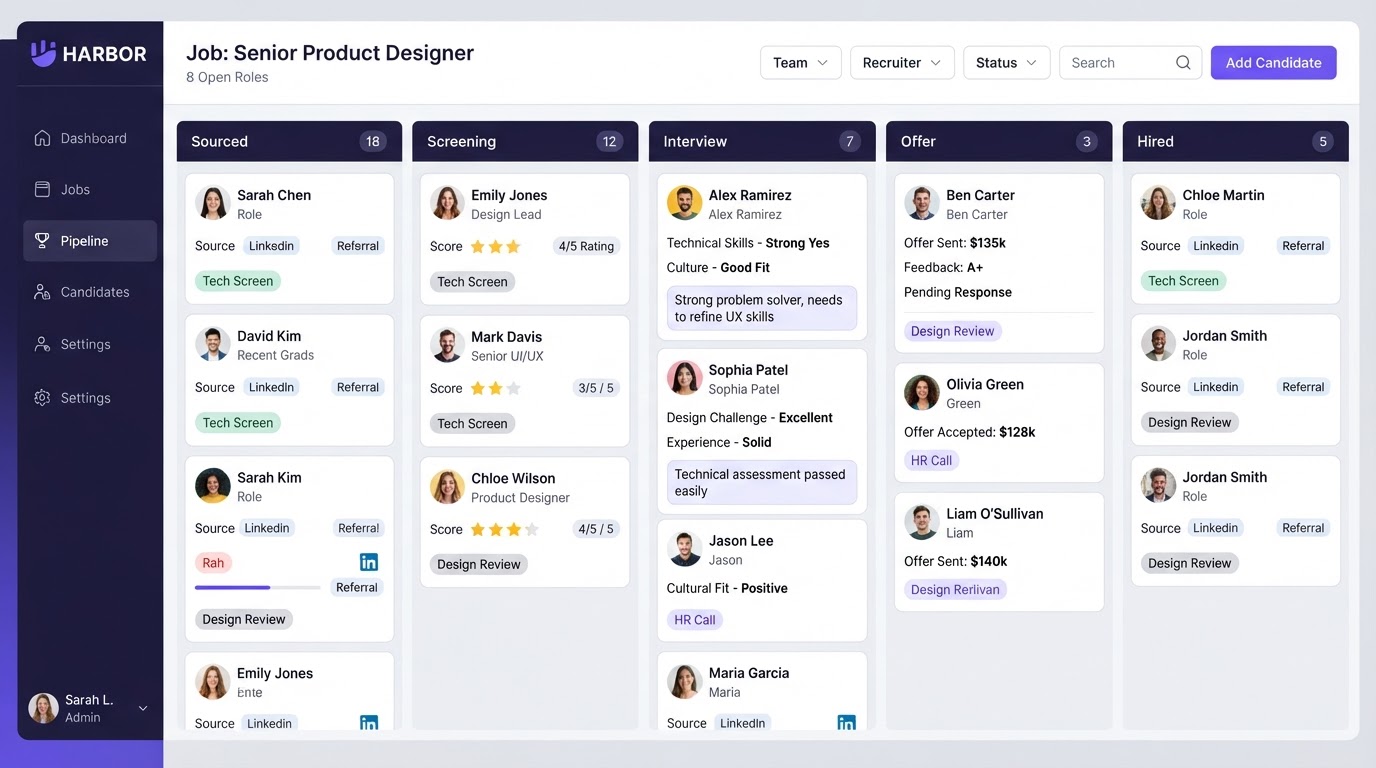Image resolution: width=1376 pixels, height=768 pixels.
Task: Expand the Status filter dropdown
Action: coord(1007,62)
